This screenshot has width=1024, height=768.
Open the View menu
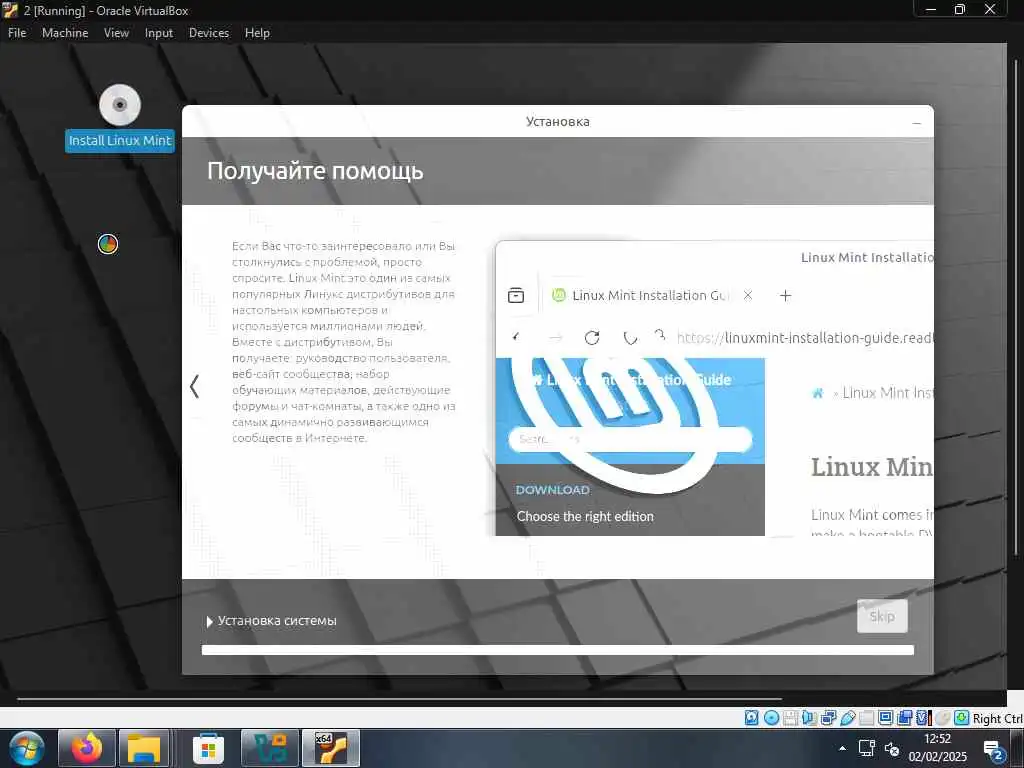(x=116, y=33)
